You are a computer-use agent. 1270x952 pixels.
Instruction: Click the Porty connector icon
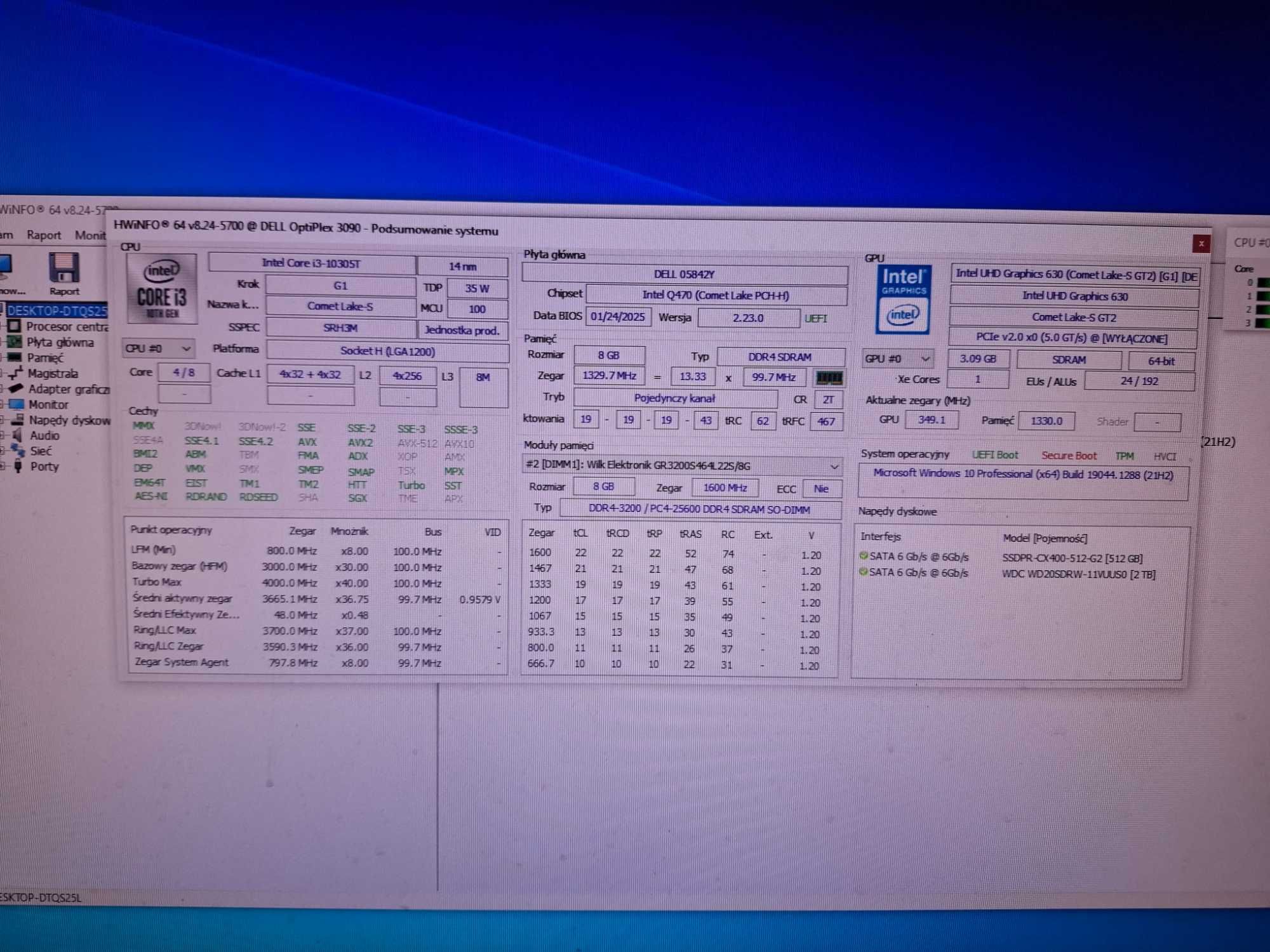tap(18, 466)
